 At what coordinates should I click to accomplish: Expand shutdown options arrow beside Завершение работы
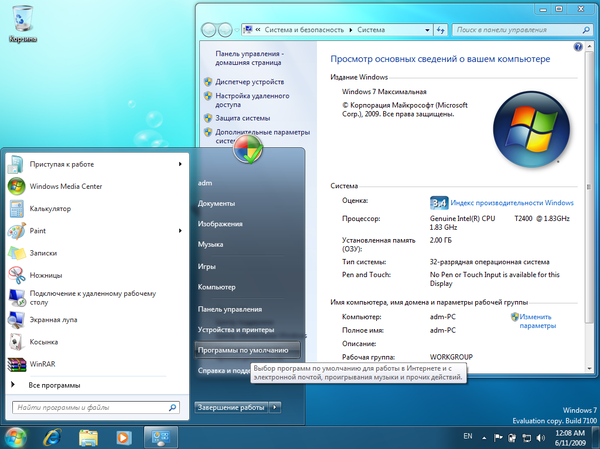(276, 408)
